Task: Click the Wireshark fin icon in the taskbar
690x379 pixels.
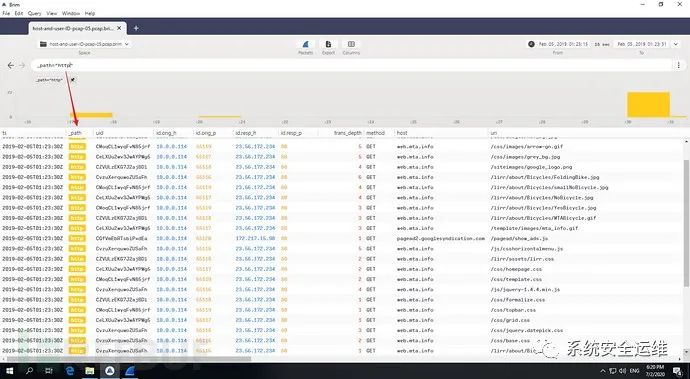Action: click(130, 371)
